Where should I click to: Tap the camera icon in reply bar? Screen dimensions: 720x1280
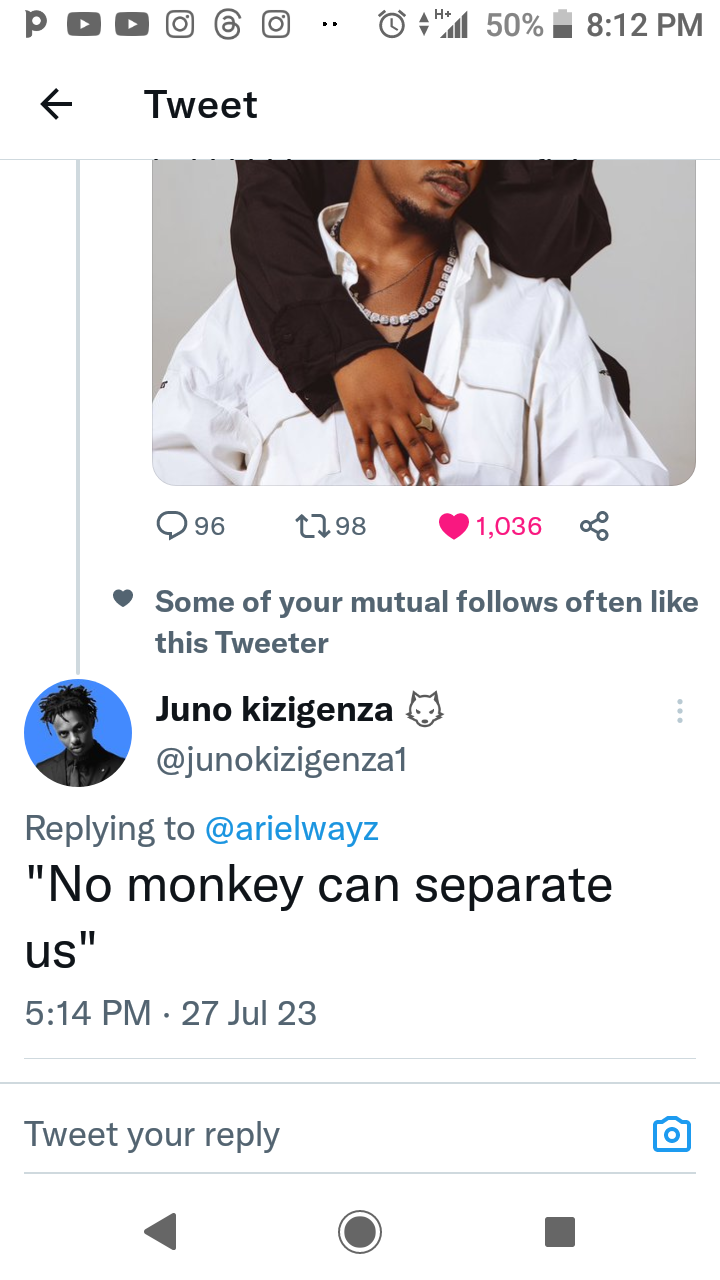point(671,1134)
